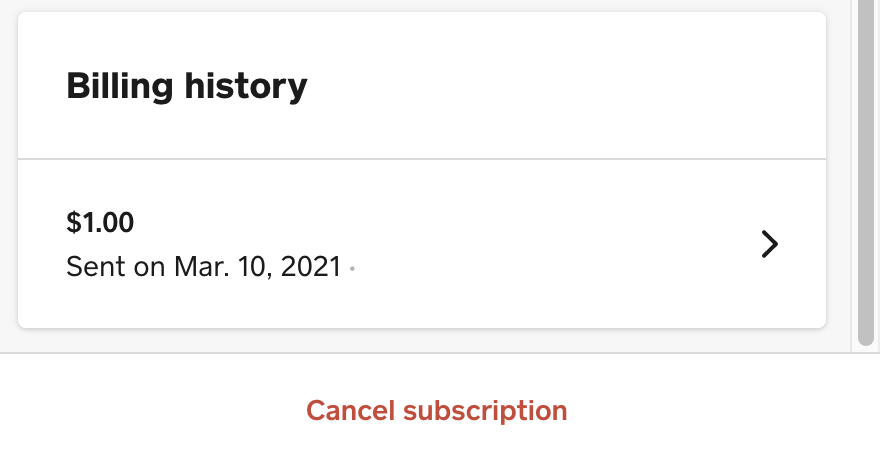Click the small dot after the sent date

[352, 269]
